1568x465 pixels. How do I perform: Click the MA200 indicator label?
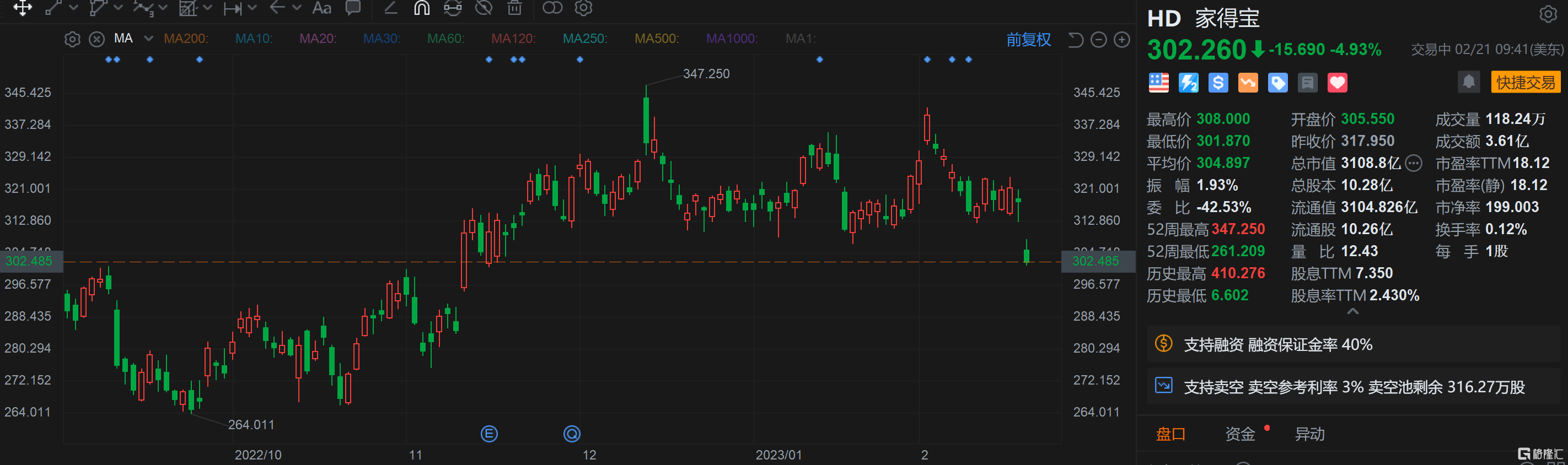[x=186, y=39]
